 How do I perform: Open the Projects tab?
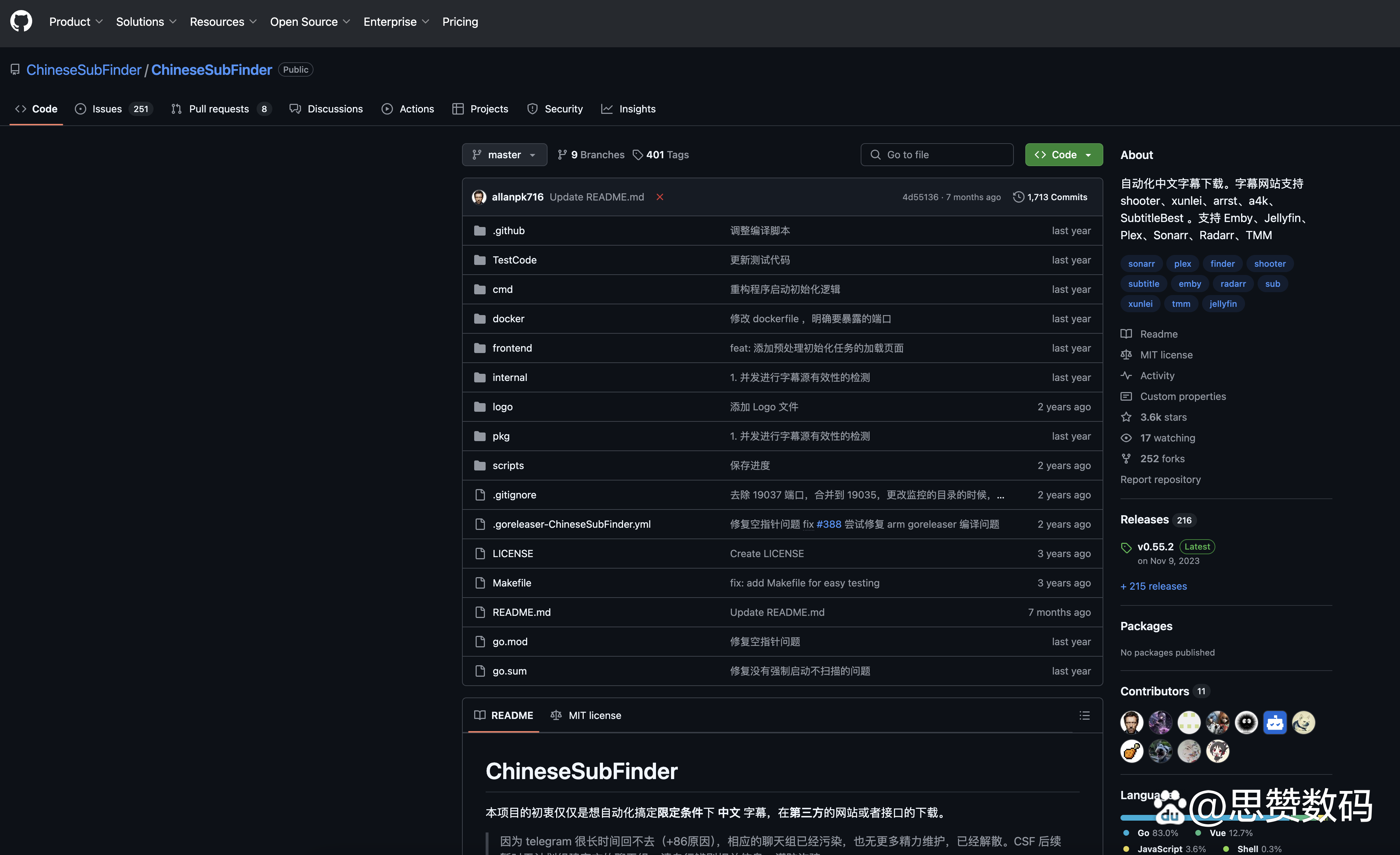click(x=480, y=108)
